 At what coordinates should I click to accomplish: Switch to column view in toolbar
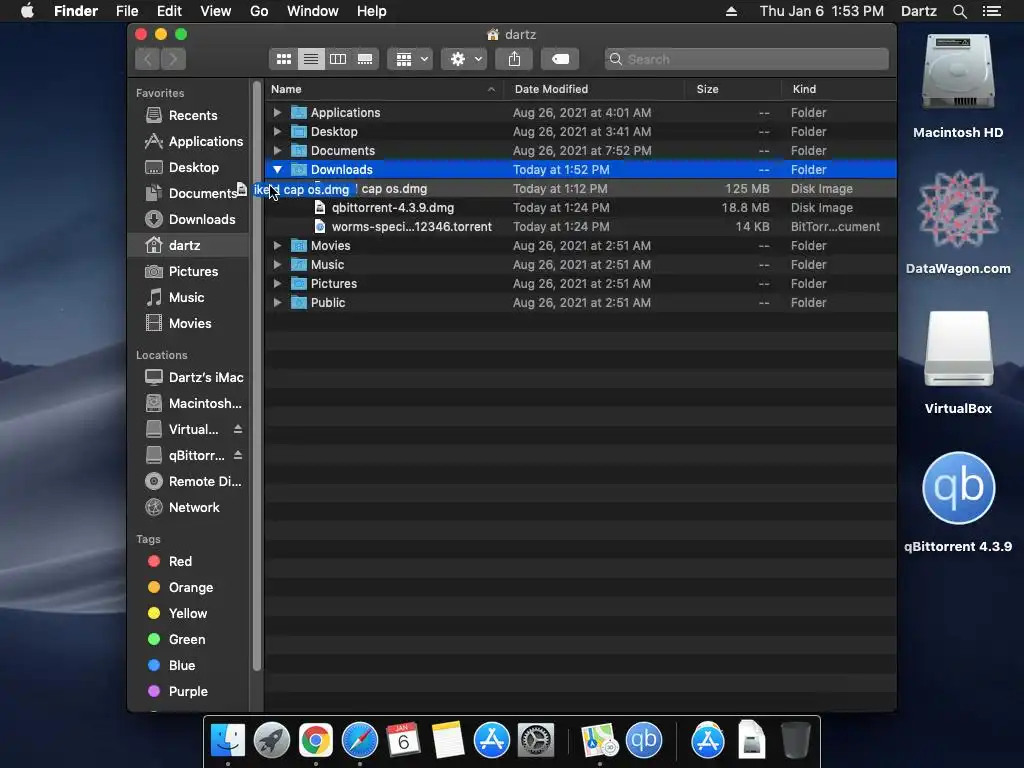click(338, 59)
